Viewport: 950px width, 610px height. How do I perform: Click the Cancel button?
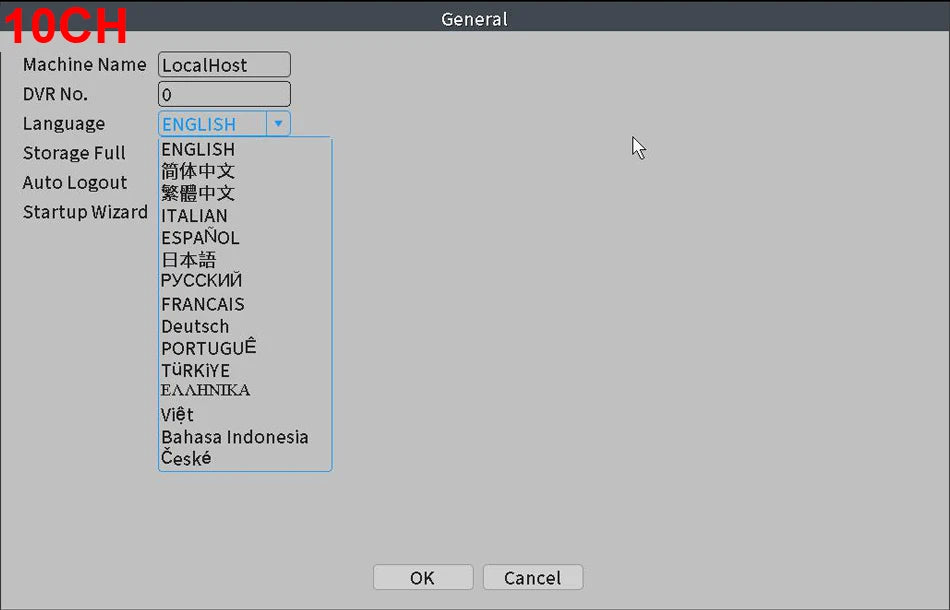point(532,578)
